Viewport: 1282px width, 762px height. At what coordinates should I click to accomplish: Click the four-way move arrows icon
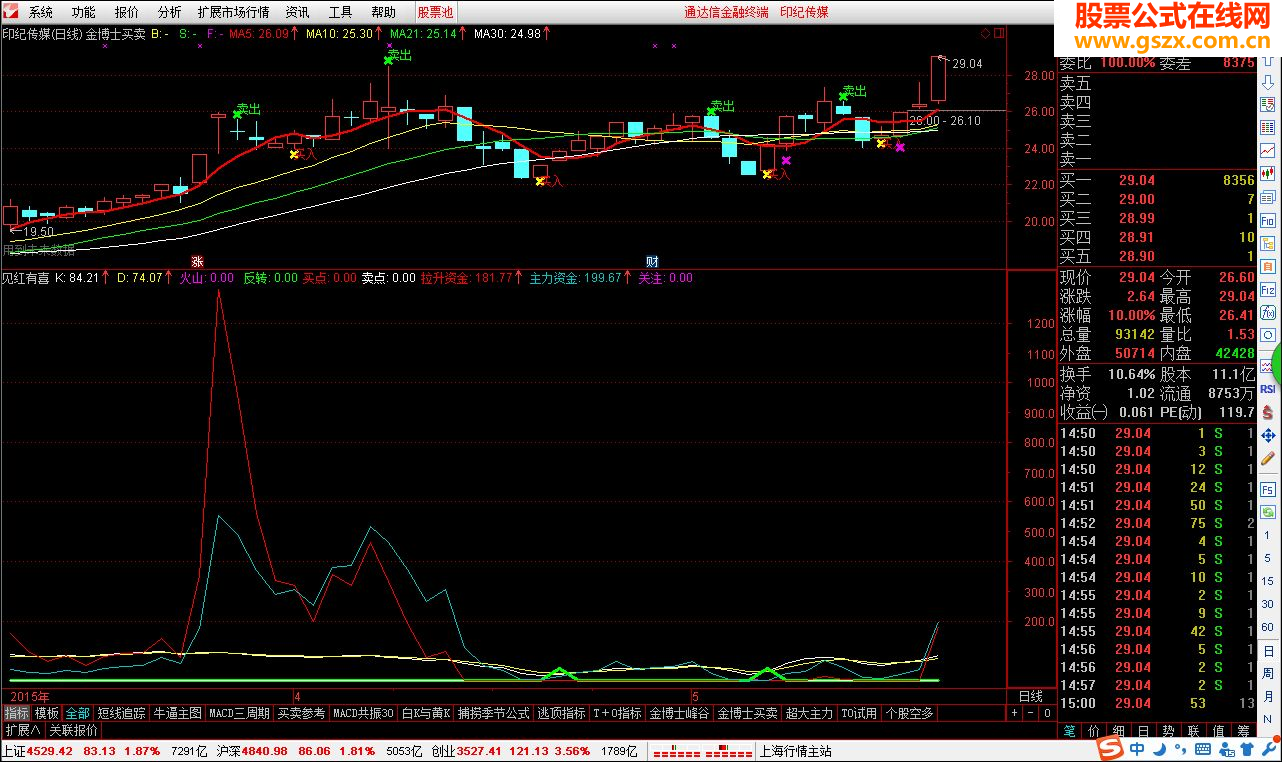[1268, 436]
